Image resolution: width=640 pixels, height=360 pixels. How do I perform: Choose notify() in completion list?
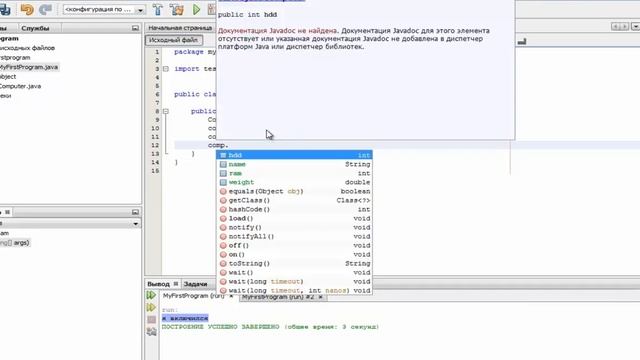tap(294, 227)
